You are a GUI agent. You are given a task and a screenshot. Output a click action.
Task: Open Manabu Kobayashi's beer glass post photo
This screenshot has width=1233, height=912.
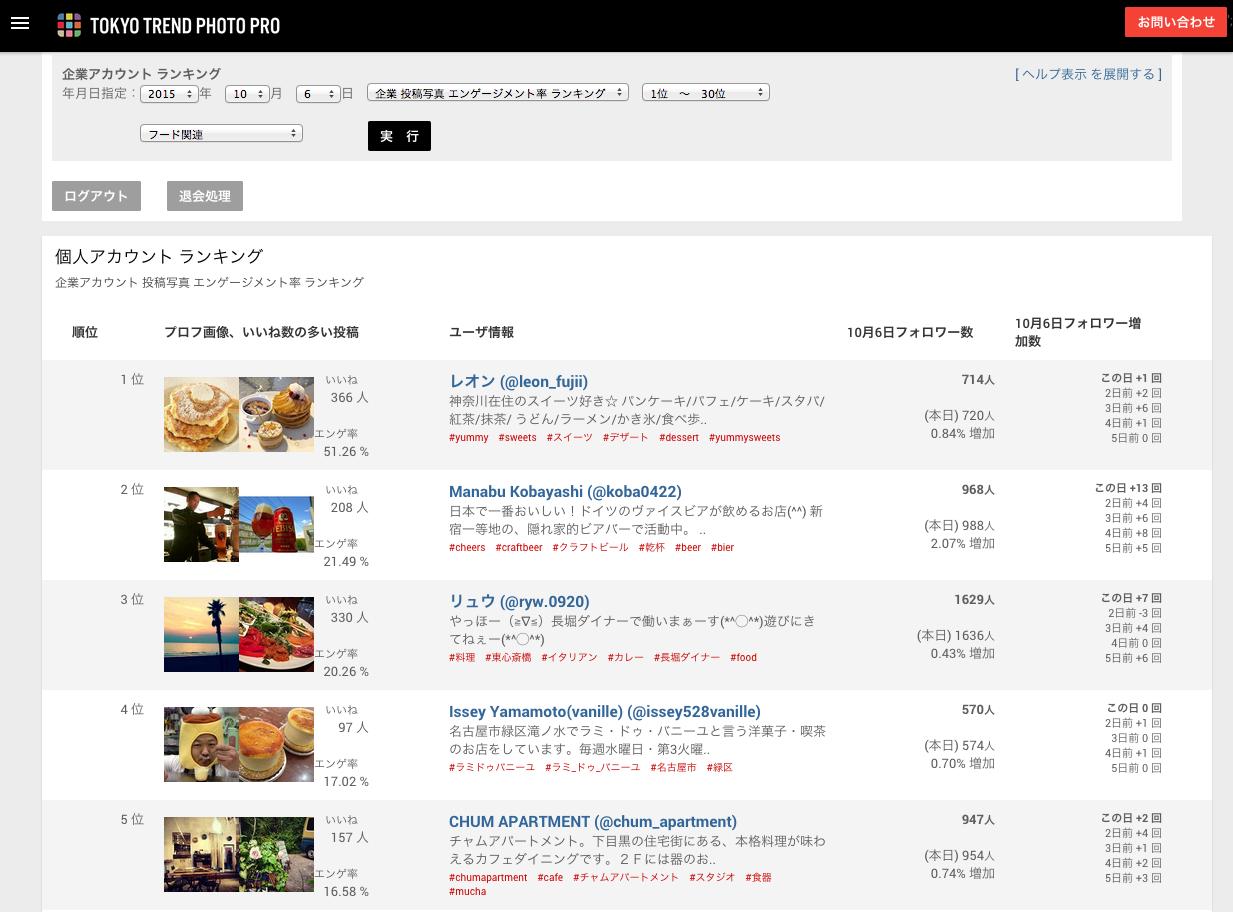coord(276,524)
